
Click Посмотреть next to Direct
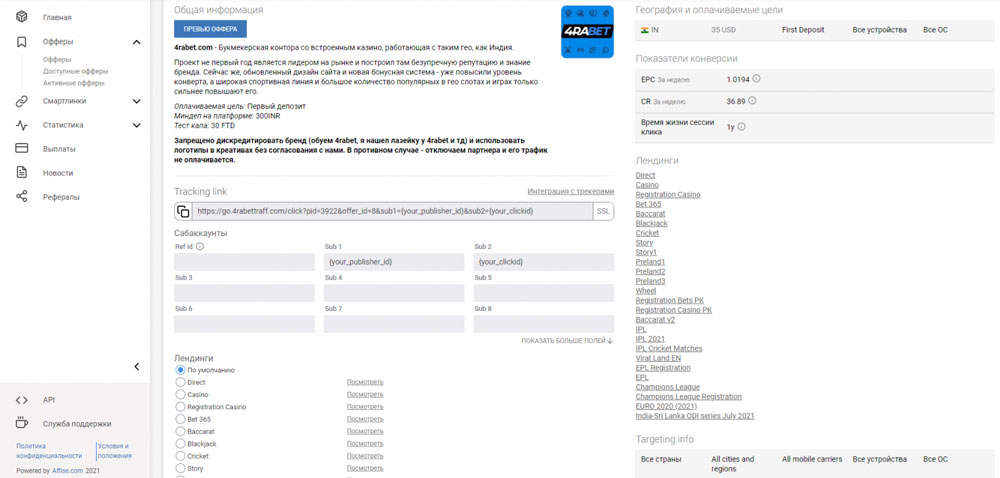pos(365,382)
